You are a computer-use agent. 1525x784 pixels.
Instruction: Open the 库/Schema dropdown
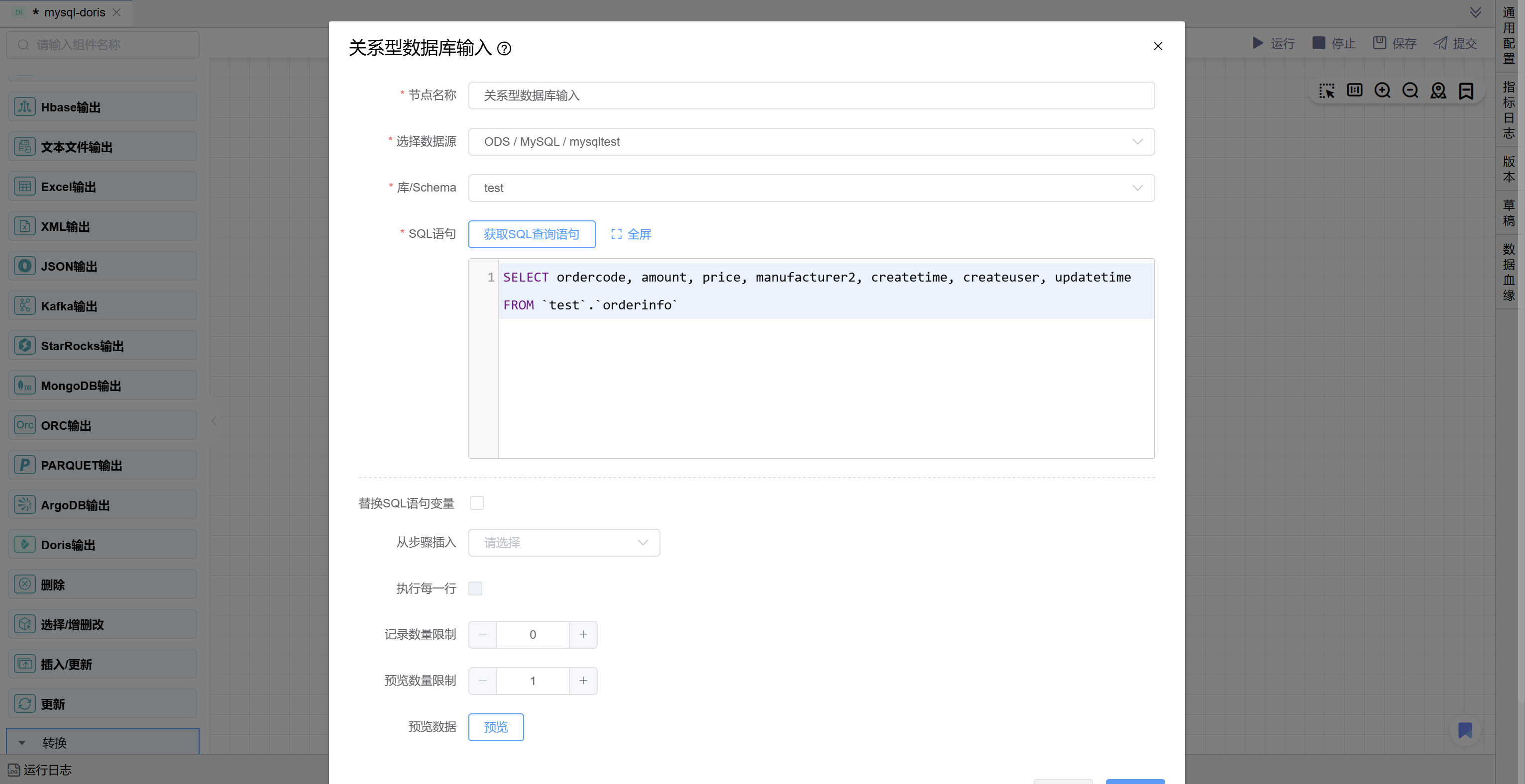810,188
